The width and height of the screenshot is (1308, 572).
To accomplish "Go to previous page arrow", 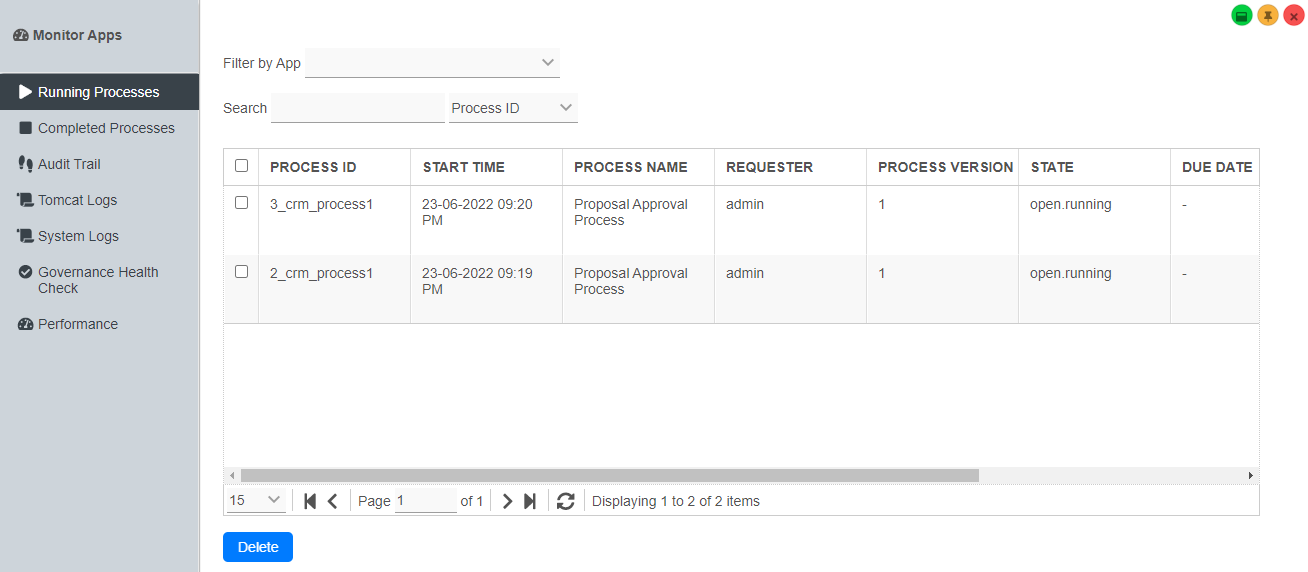I will pyautogui.click(x=333, y=501).
